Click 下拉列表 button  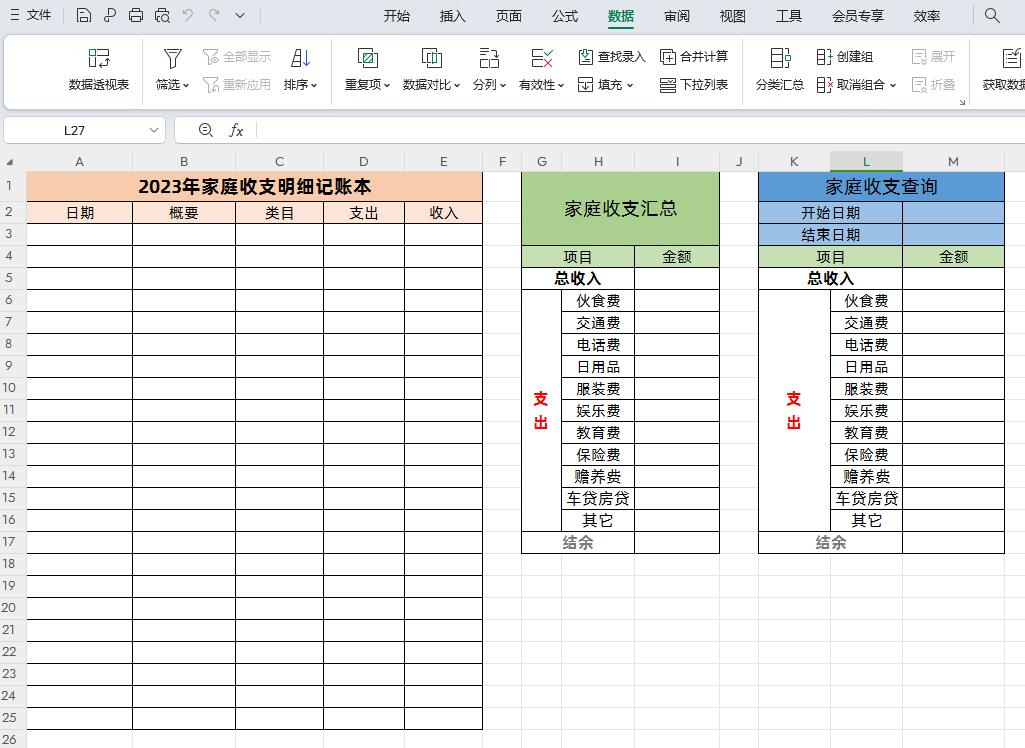(x=694, y=84)
